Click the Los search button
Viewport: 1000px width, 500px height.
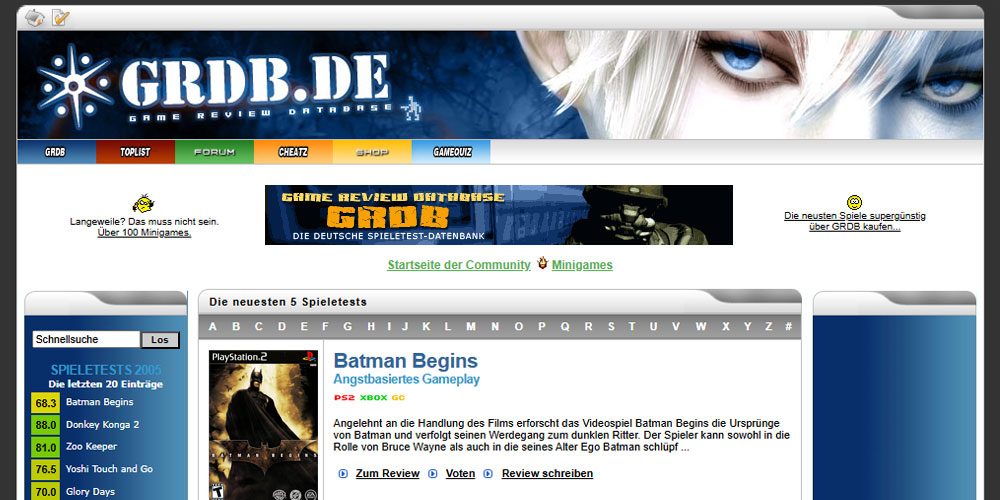coord(160,340)
